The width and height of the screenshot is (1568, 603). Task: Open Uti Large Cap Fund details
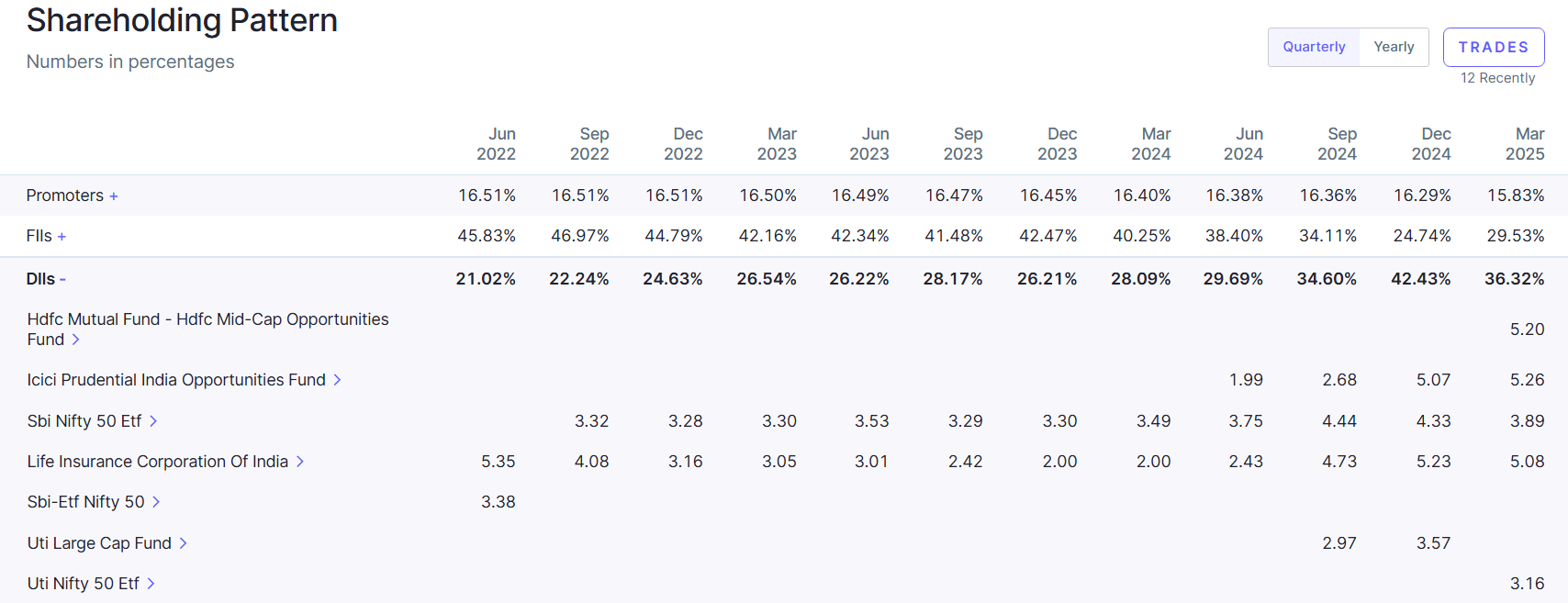pos(99,543)
